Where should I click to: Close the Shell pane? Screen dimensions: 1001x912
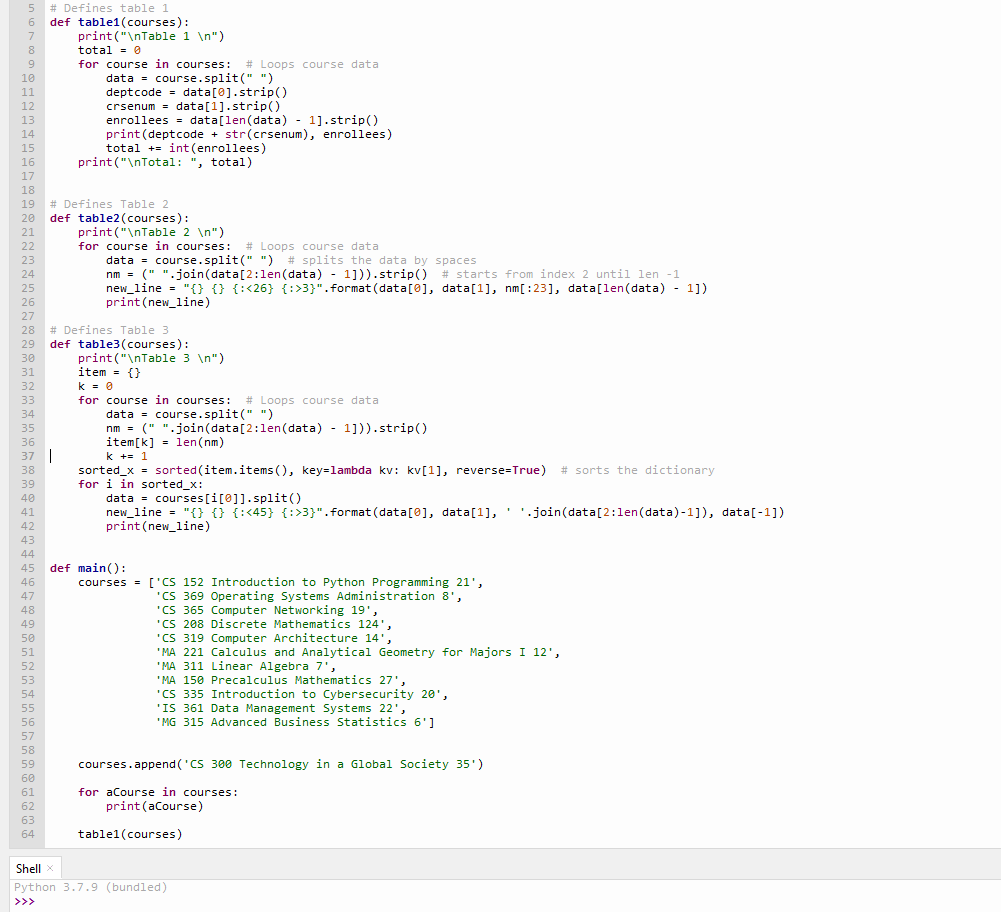tap(52, 867)
